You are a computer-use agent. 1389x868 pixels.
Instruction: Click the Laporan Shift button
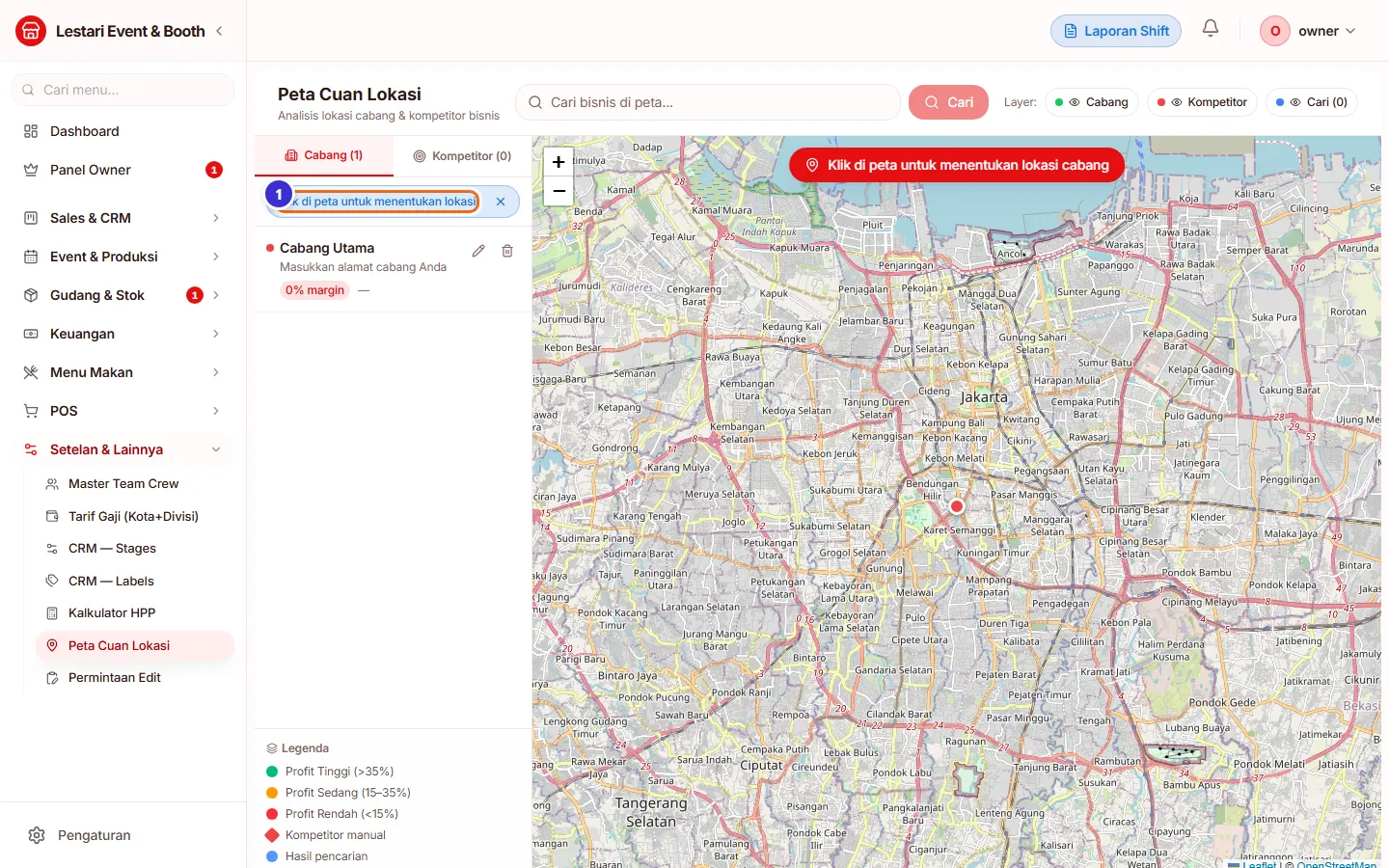(x=1116, y=31)
